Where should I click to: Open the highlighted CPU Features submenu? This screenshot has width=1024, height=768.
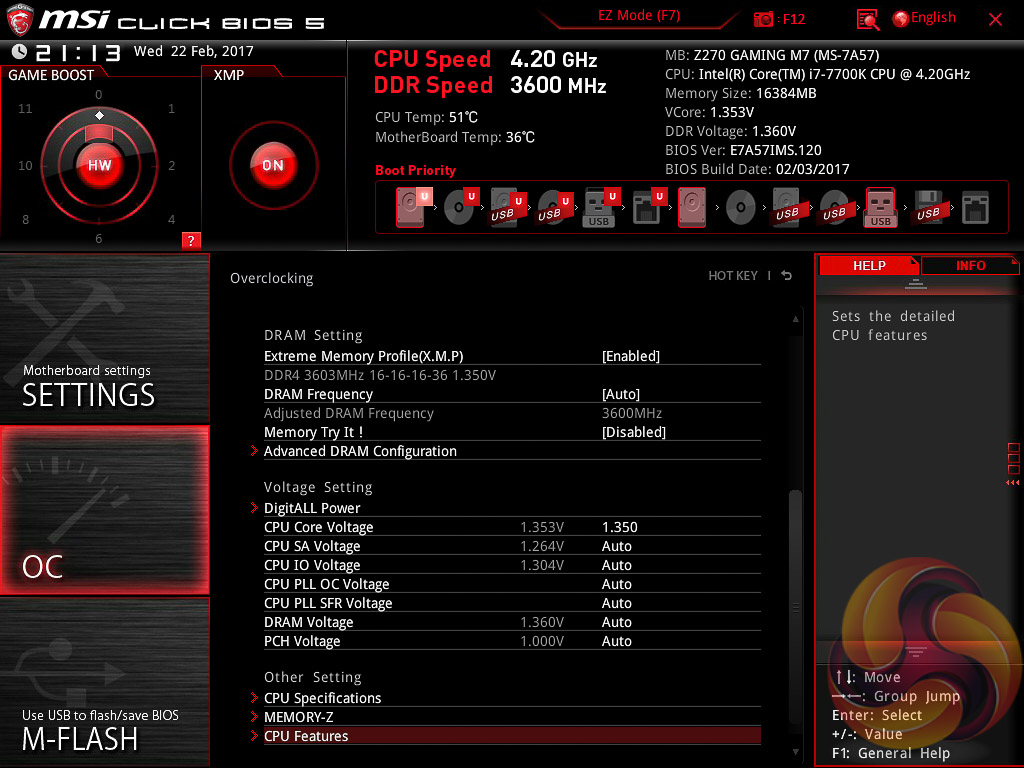click(512, 735)
